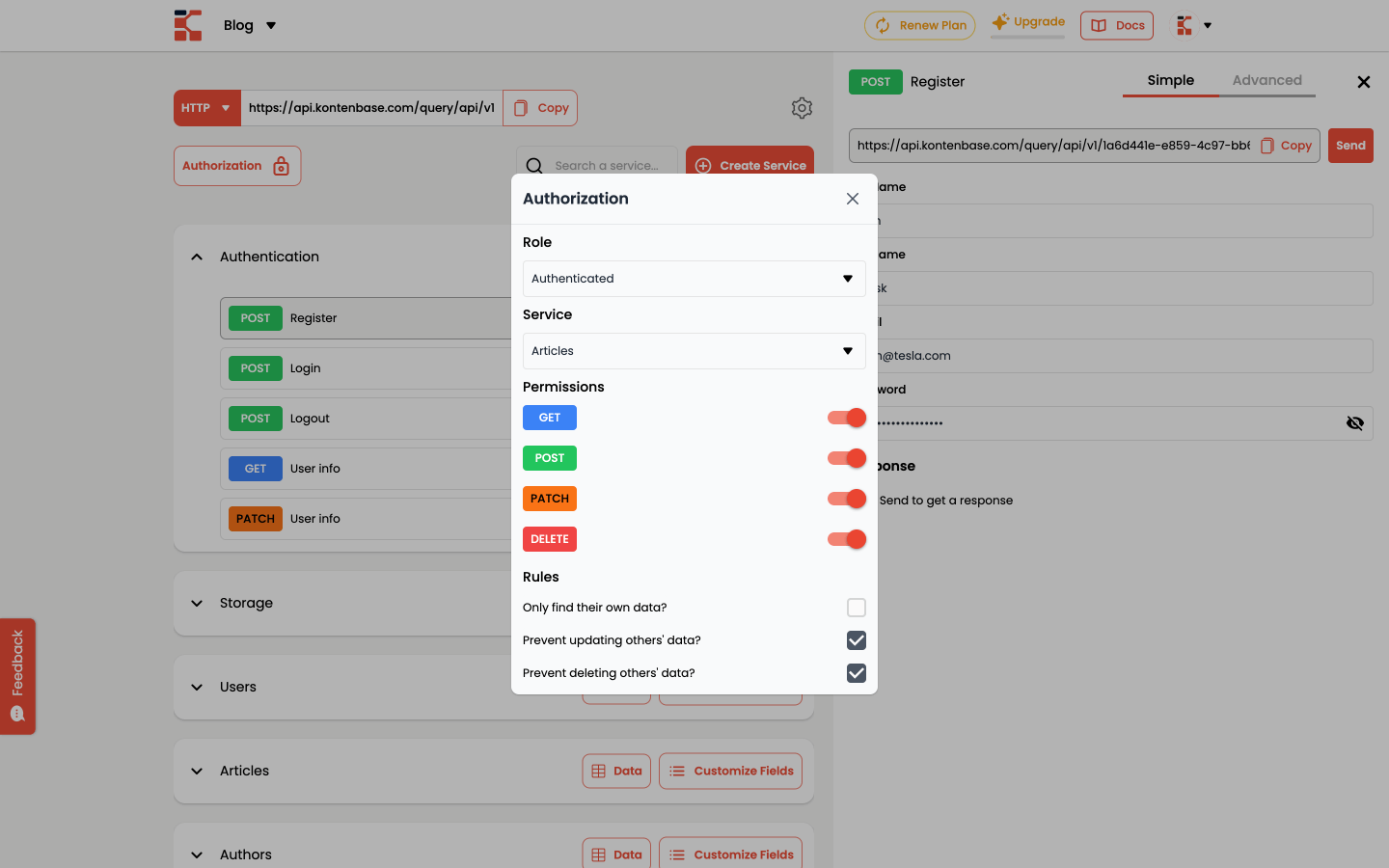
Task: Open Feedback side tab
Action: (x=17, y=676)
